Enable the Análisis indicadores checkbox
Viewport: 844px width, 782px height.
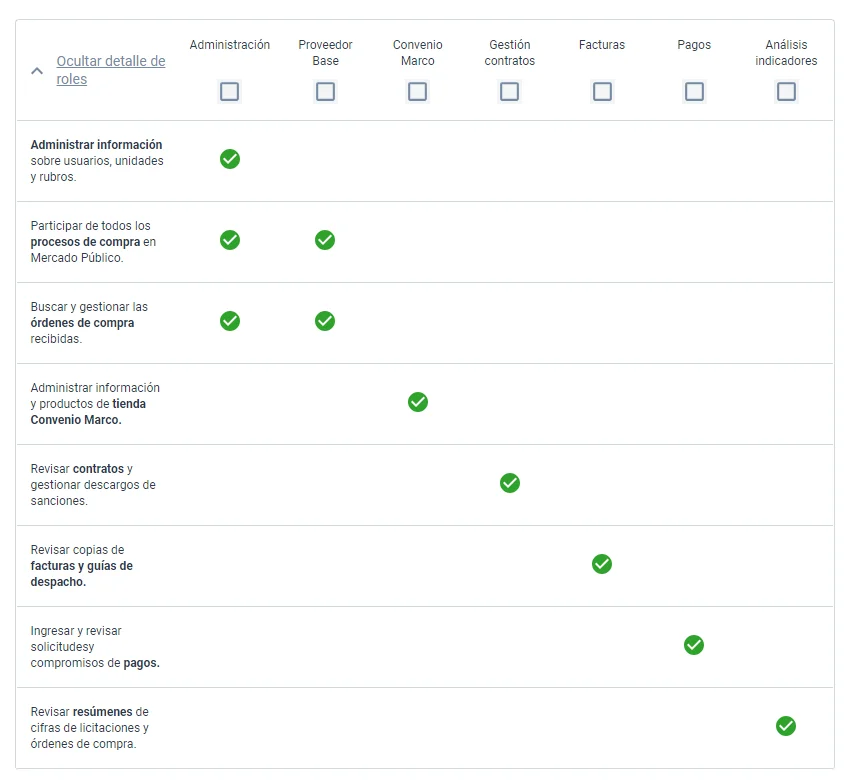click(786, 92)
